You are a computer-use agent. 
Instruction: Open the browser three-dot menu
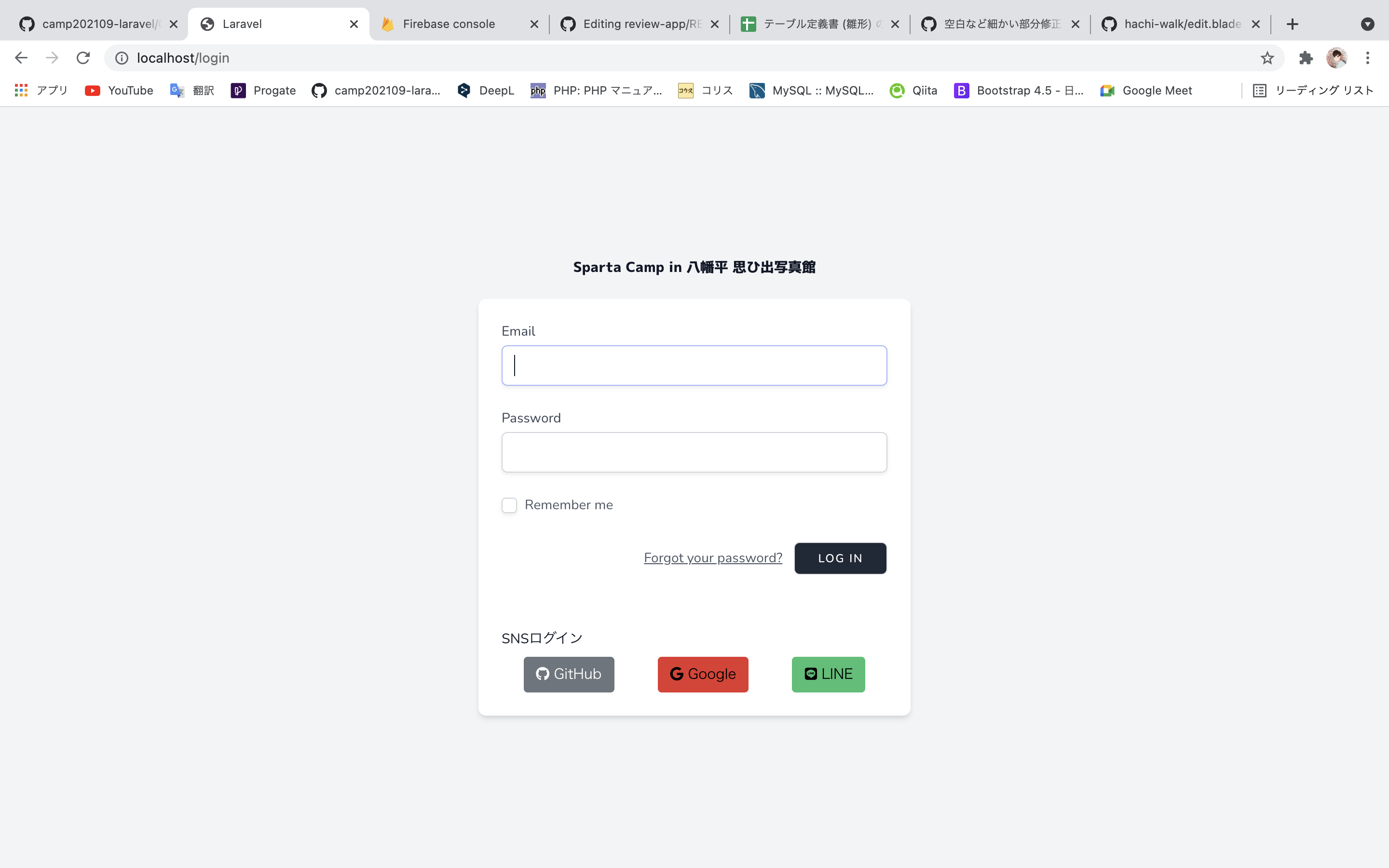tap(1368, 57)
